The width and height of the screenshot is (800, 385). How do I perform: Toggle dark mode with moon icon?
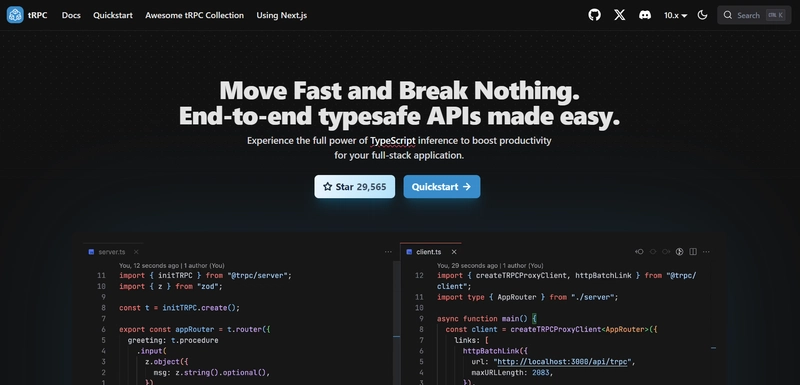click(x=703, y=15)
